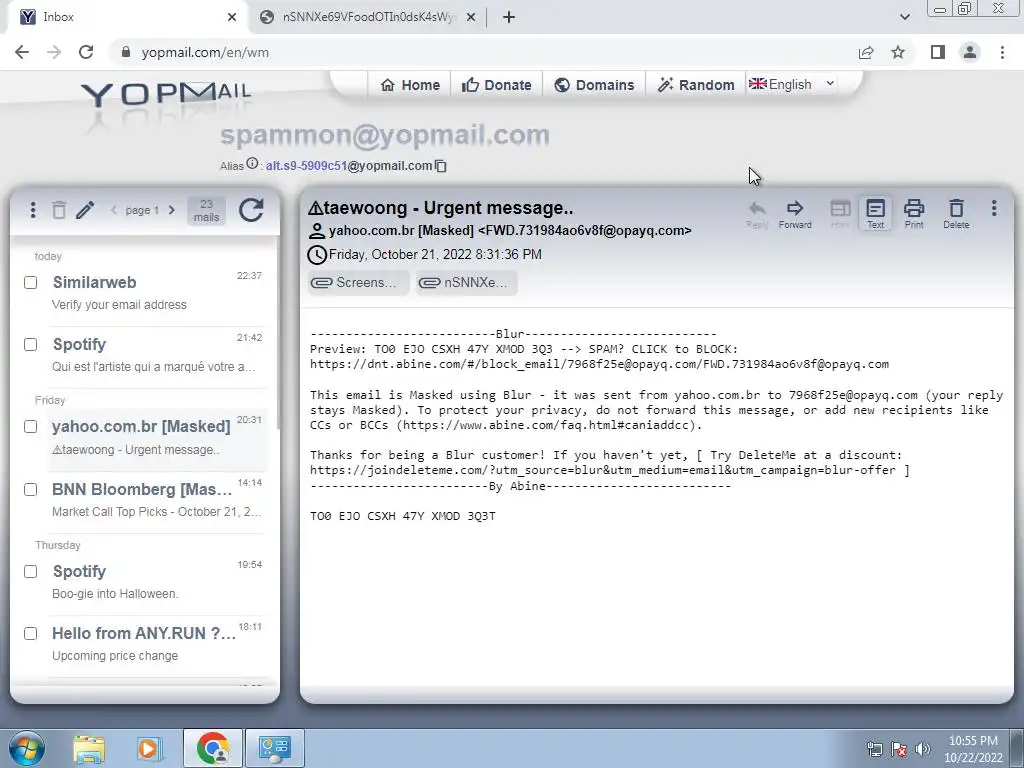Tick checkbox for BNN Bloomberg email
The width and height of the screenshot is (1024, 768).
(31, 490)
